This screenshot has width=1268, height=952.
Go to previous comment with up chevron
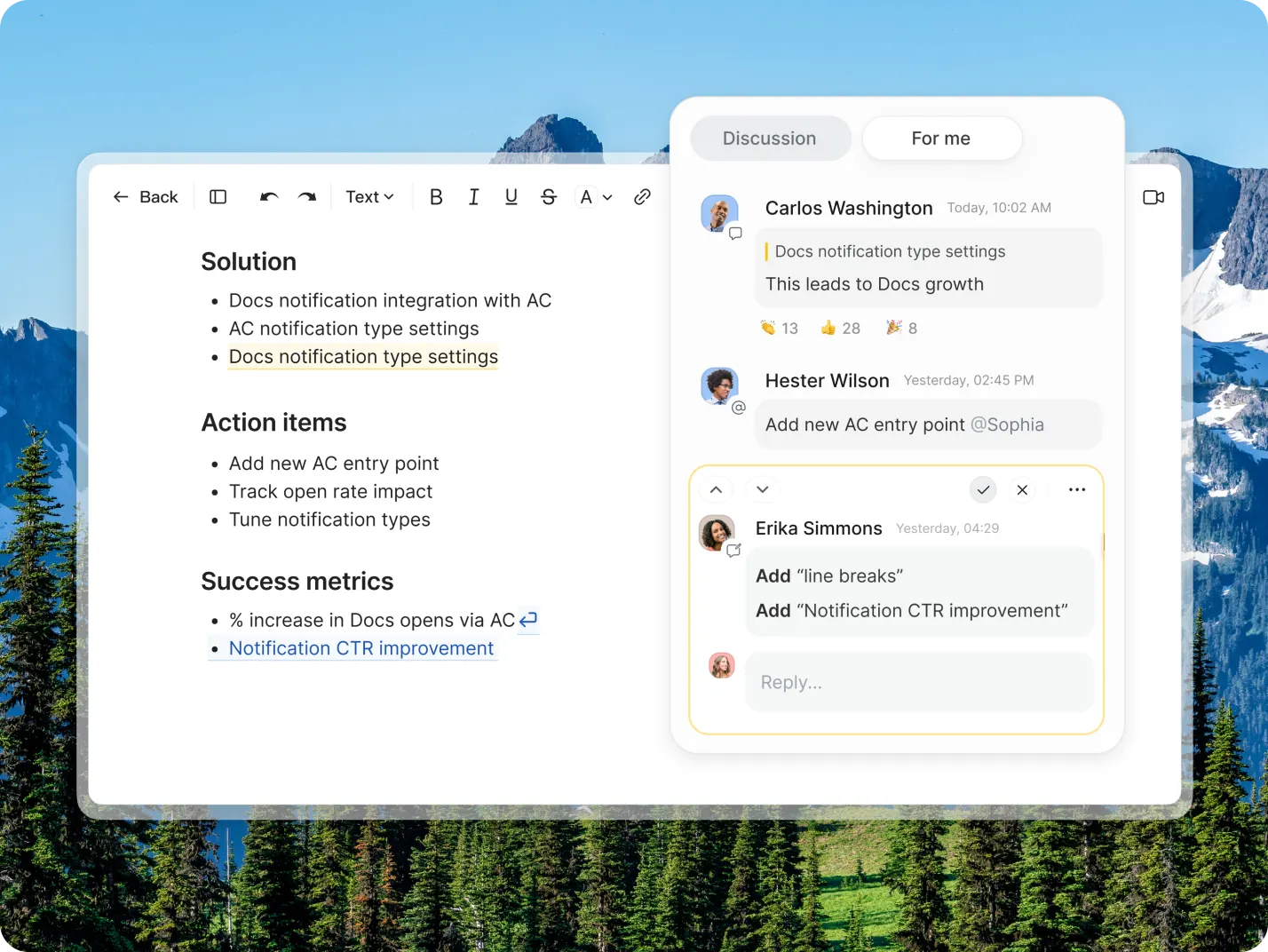pyautogui.click(x=716, y=489)
